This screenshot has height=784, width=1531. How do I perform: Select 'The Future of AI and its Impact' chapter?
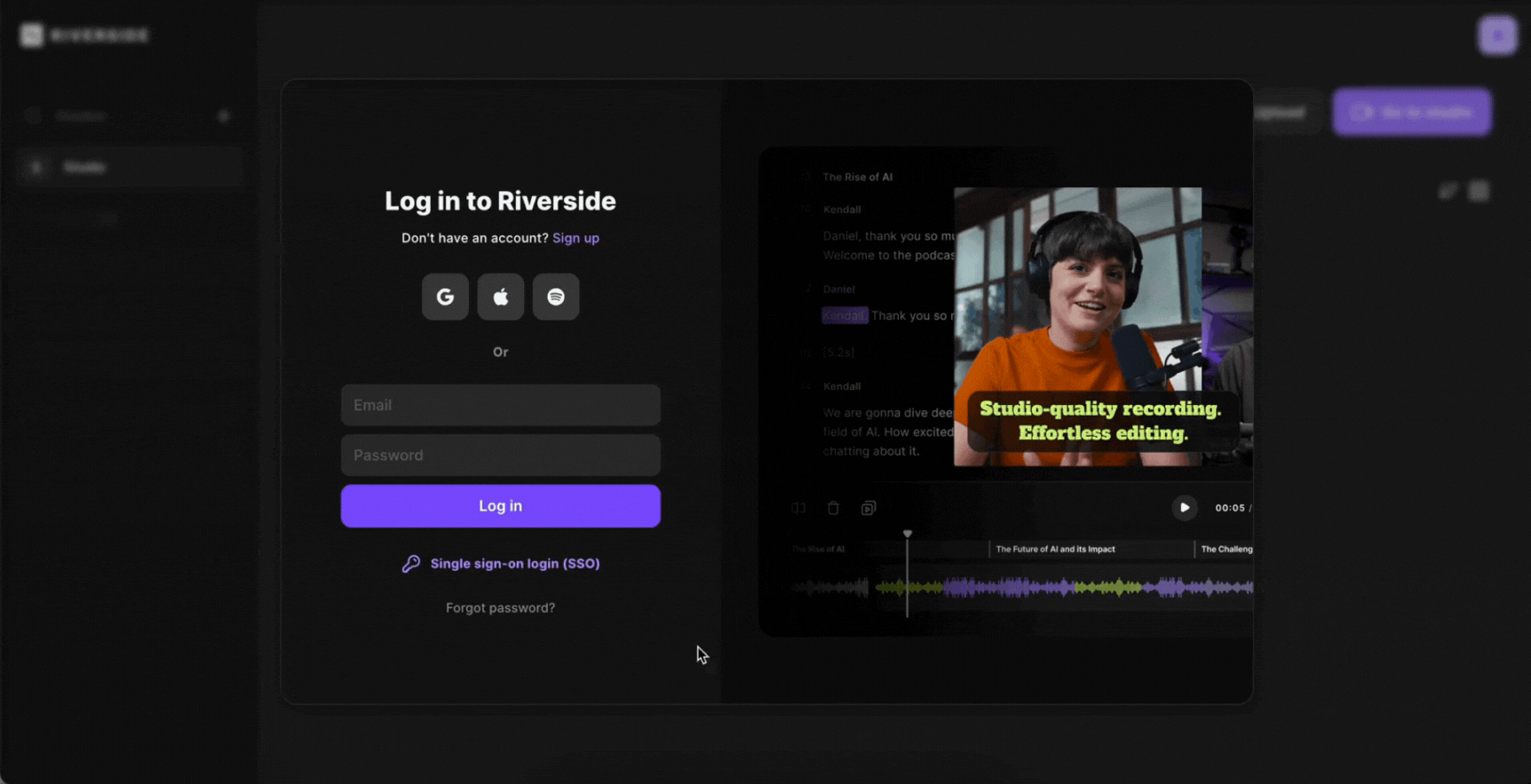tap(1055, 550)
